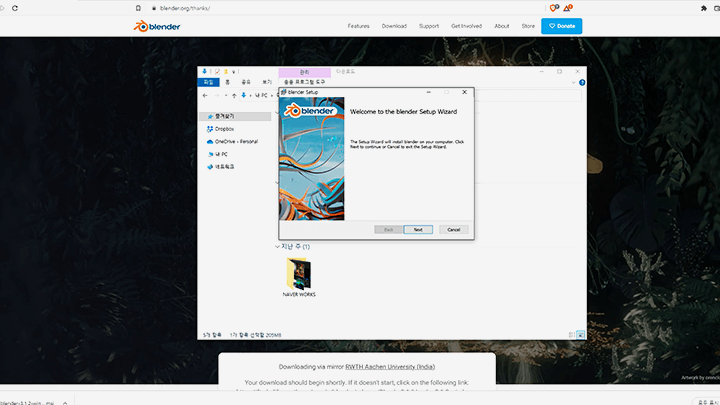Click the disabled Back button in Setup
720x405 pixels.
coord(388,230)
